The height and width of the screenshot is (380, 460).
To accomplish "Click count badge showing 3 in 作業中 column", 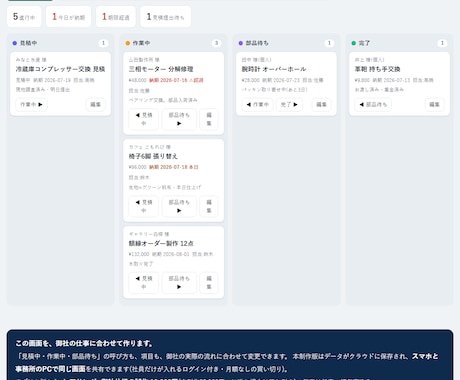I will coord(216,43).
